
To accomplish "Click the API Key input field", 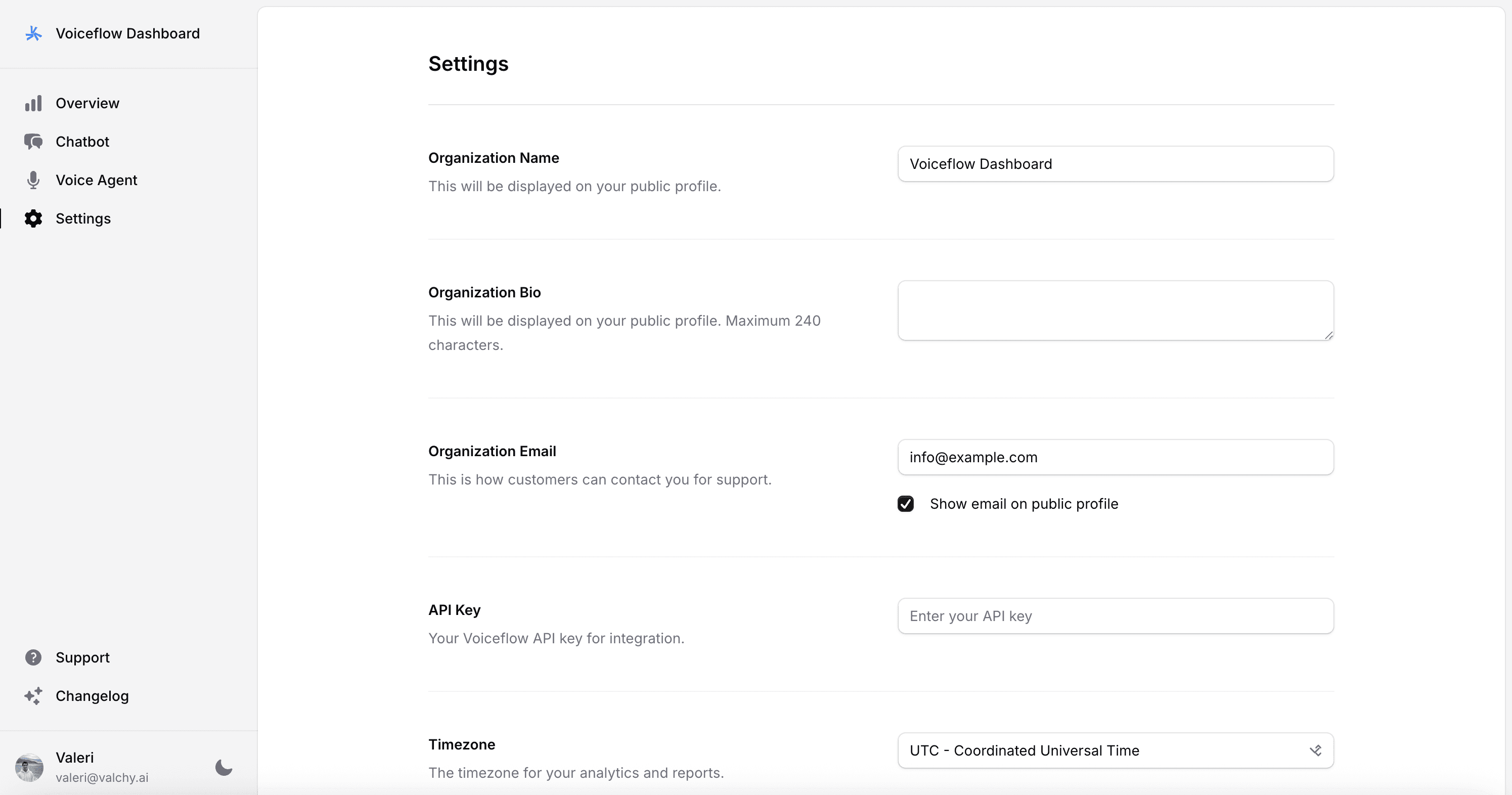I will 1115,616.
